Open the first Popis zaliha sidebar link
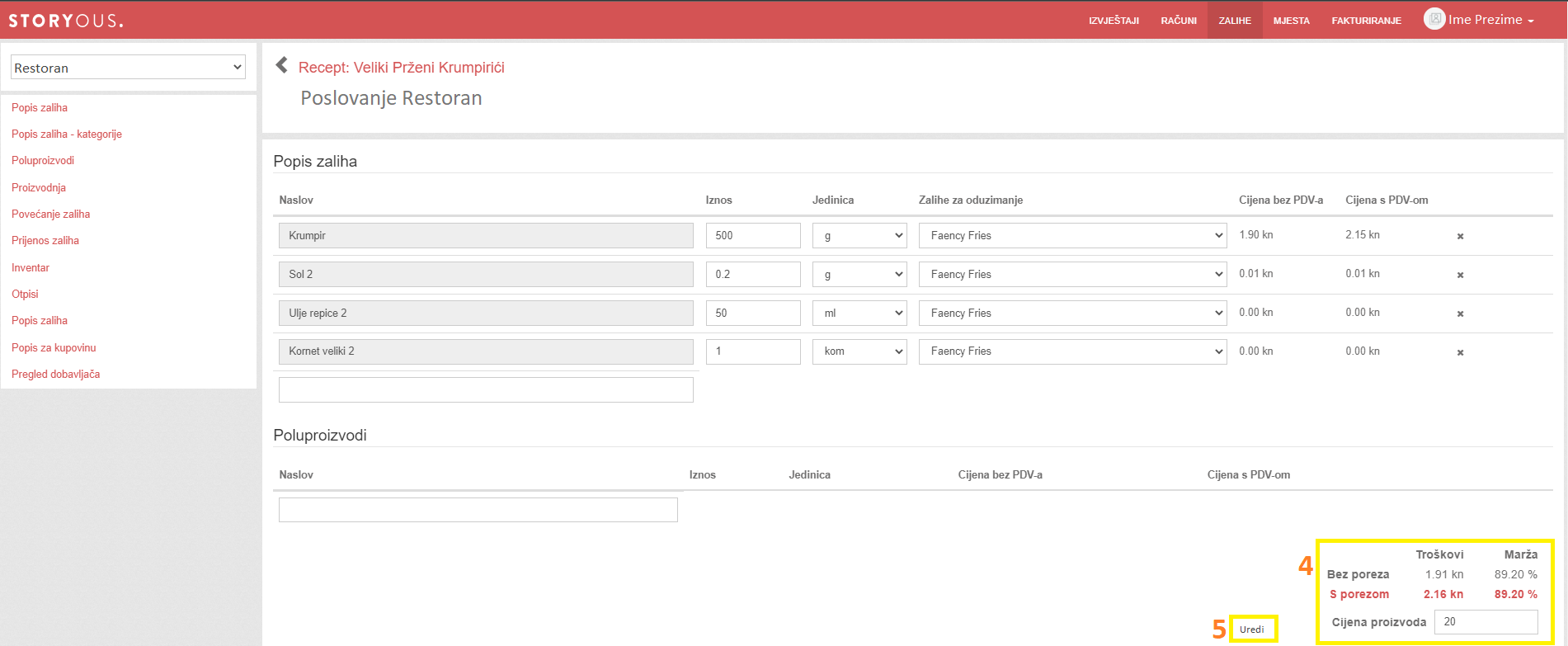 (40, 107)
